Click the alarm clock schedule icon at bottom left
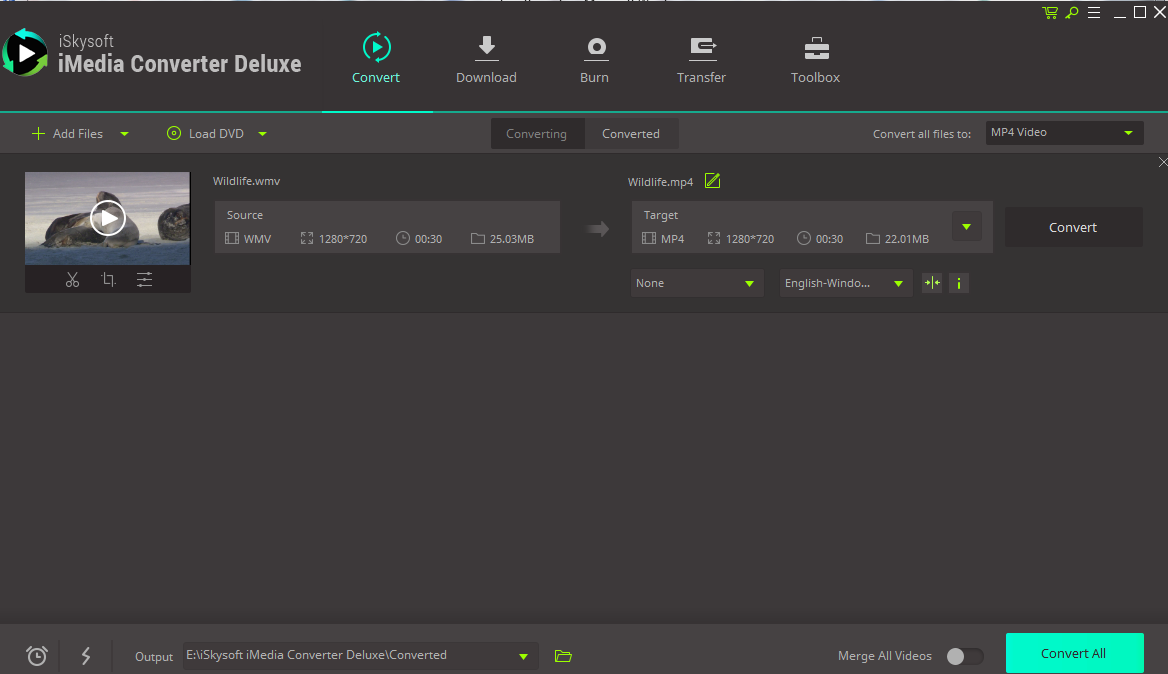The height and width of the screenshot is (674, 1168). pos(36,655)
